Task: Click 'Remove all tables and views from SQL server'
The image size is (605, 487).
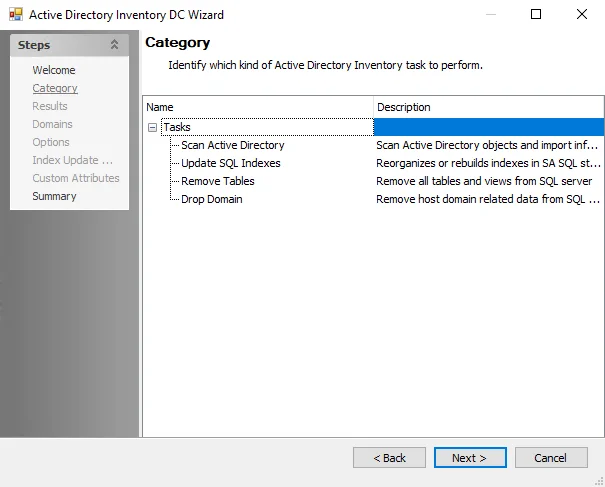Action: pyautogui.click(x=484, y=181)
